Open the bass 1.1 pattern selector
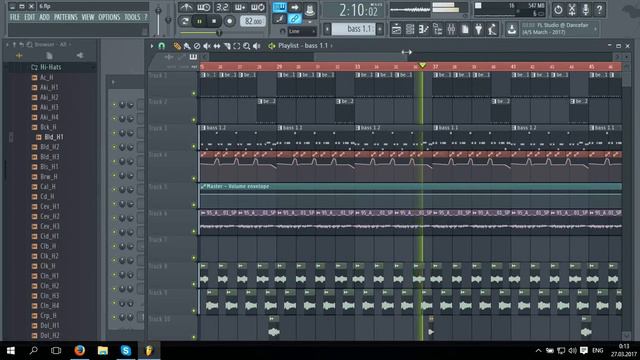The height and width of the screenshot is (360, 640). (x=353, y=29)
